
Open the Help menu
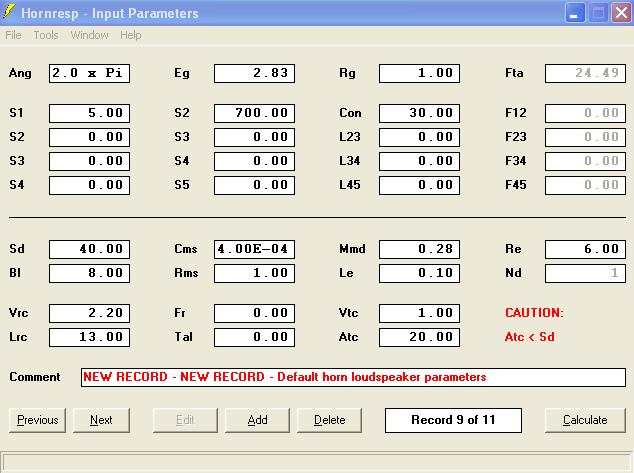click(x=131, y=35)
